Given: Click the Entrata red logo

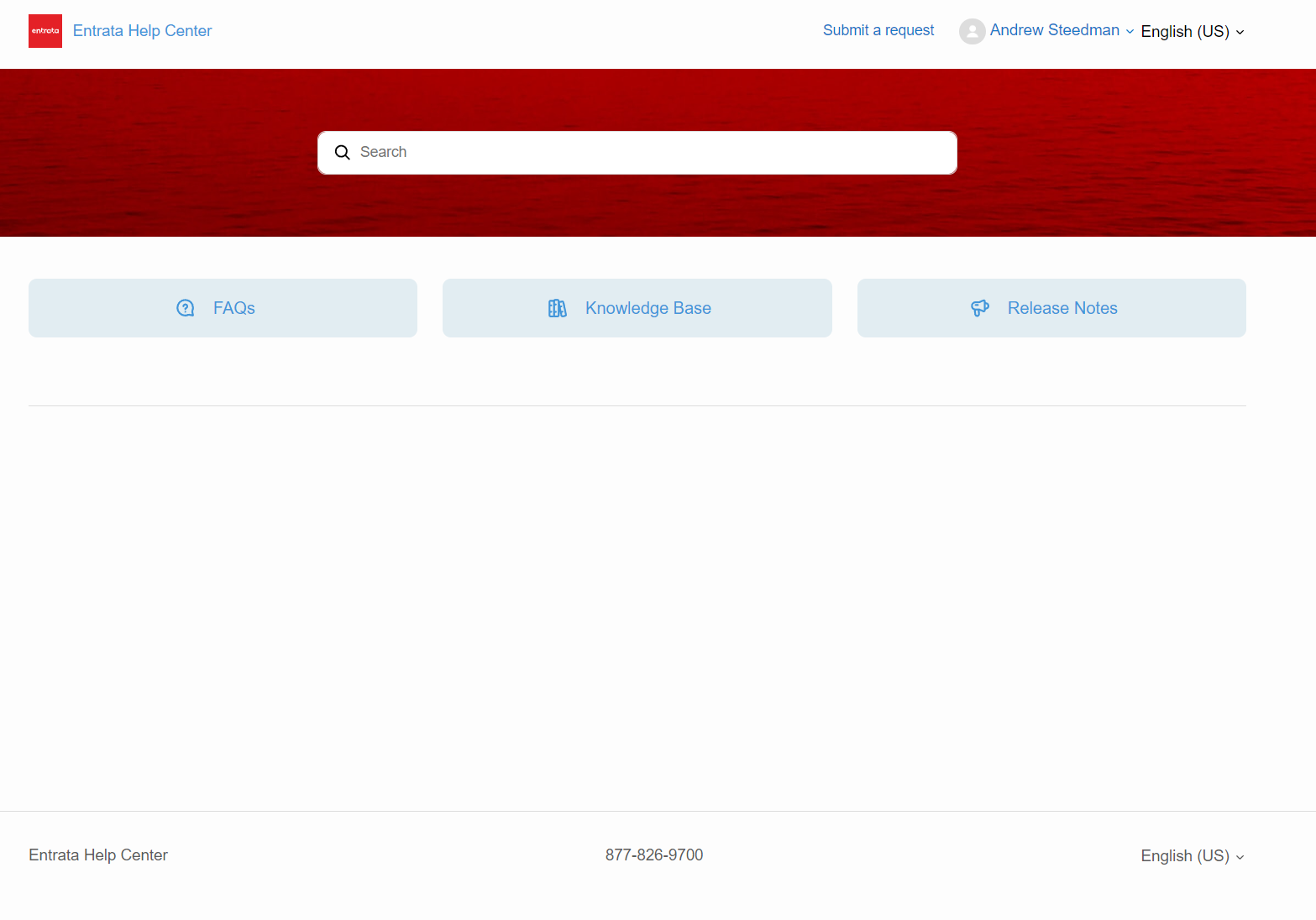Looking at the screenshot, I should (x=45, y=31).
